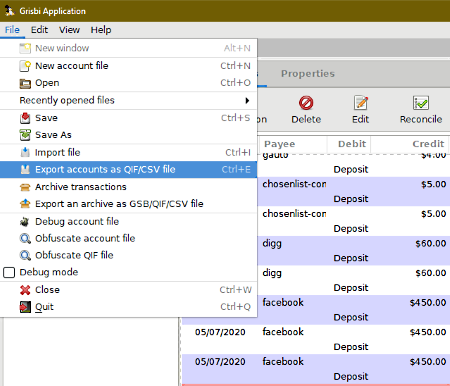Expand Recently opened files submenu arrow
Viewport: 450px width, 386px height.
247,100
